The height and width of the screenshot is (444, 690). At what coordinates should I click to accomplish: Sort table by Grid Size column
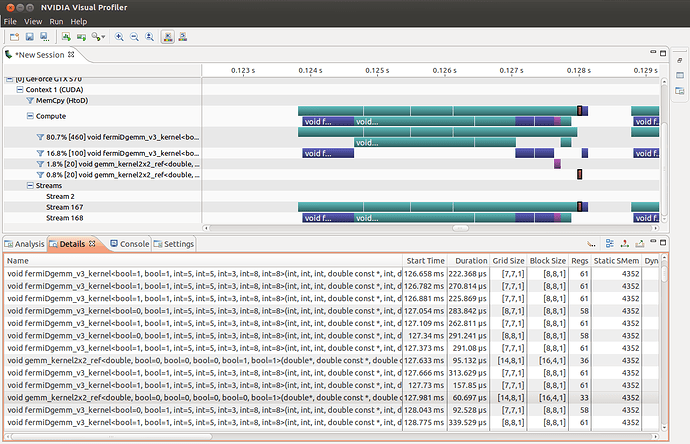pos(508,261)
